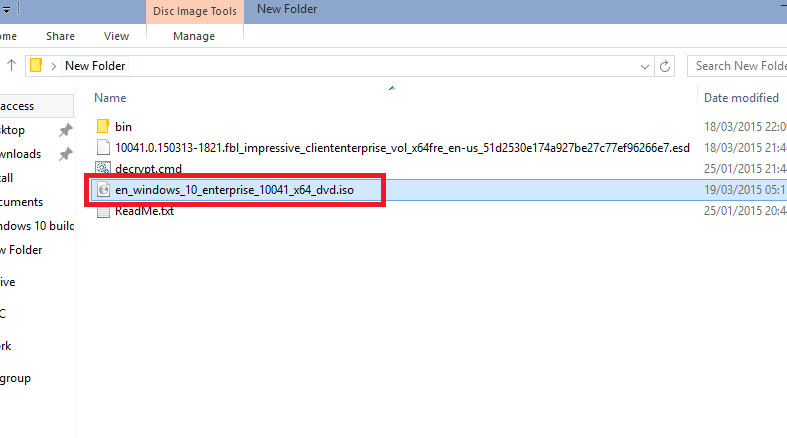Select ReadMe.txt file name
Viewport: 787px width, 438px height.
[145, 211]
